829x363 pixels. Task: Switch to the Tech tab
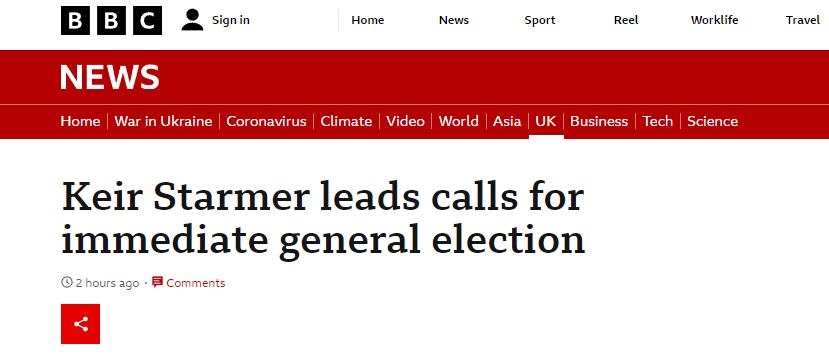tap(658, 122)
